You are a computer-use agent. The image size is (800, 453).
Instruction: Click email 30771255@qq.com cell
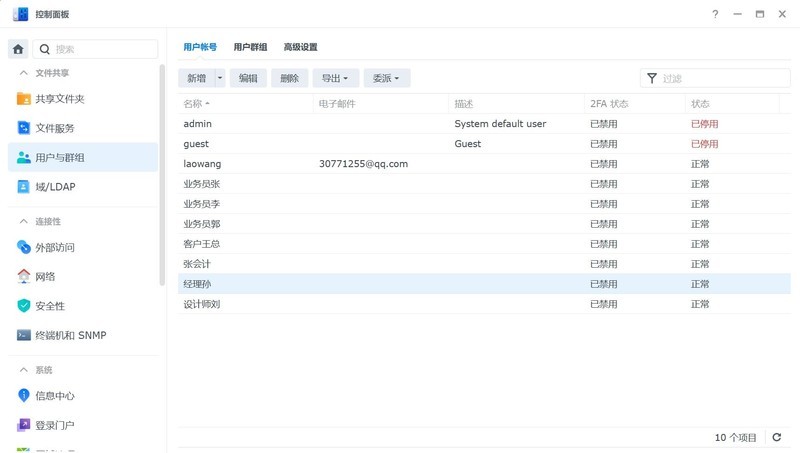(363, 164)
